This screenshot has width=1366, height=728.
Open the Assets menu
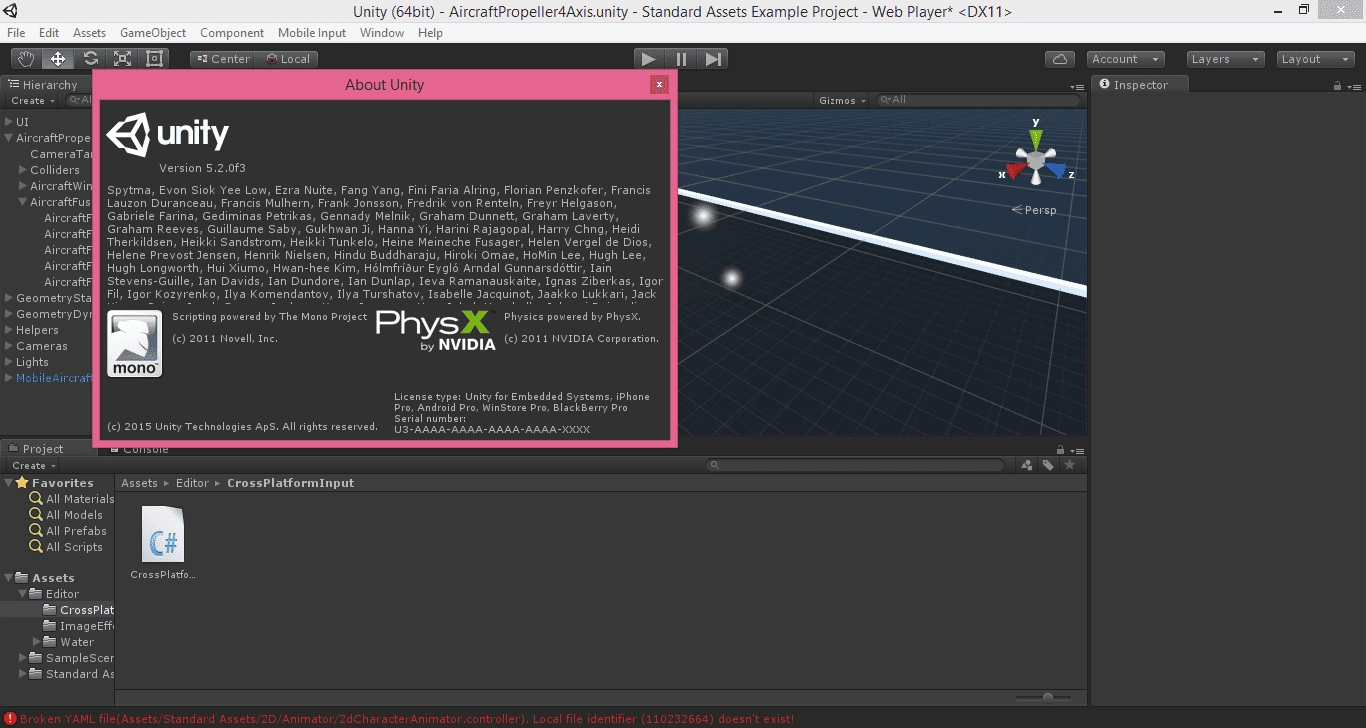[89, 33]
